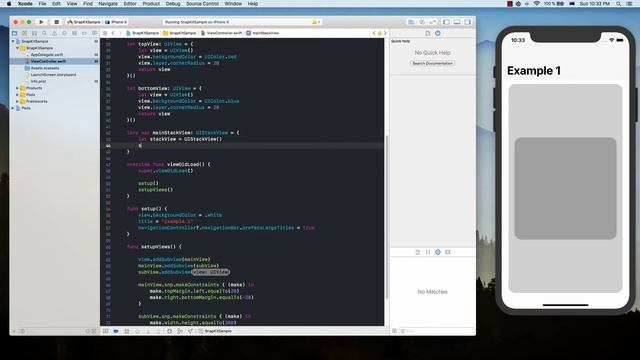Click the Apple menu icon
Screen dimensions: 640x360
[9, 4]
